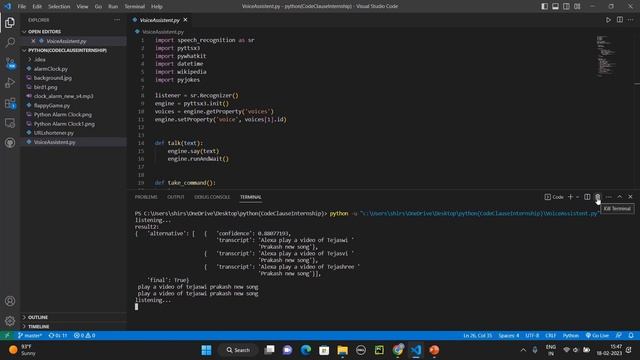Open alarmClock.py from explorer
The image size is (640, 360).
(51, 69)
